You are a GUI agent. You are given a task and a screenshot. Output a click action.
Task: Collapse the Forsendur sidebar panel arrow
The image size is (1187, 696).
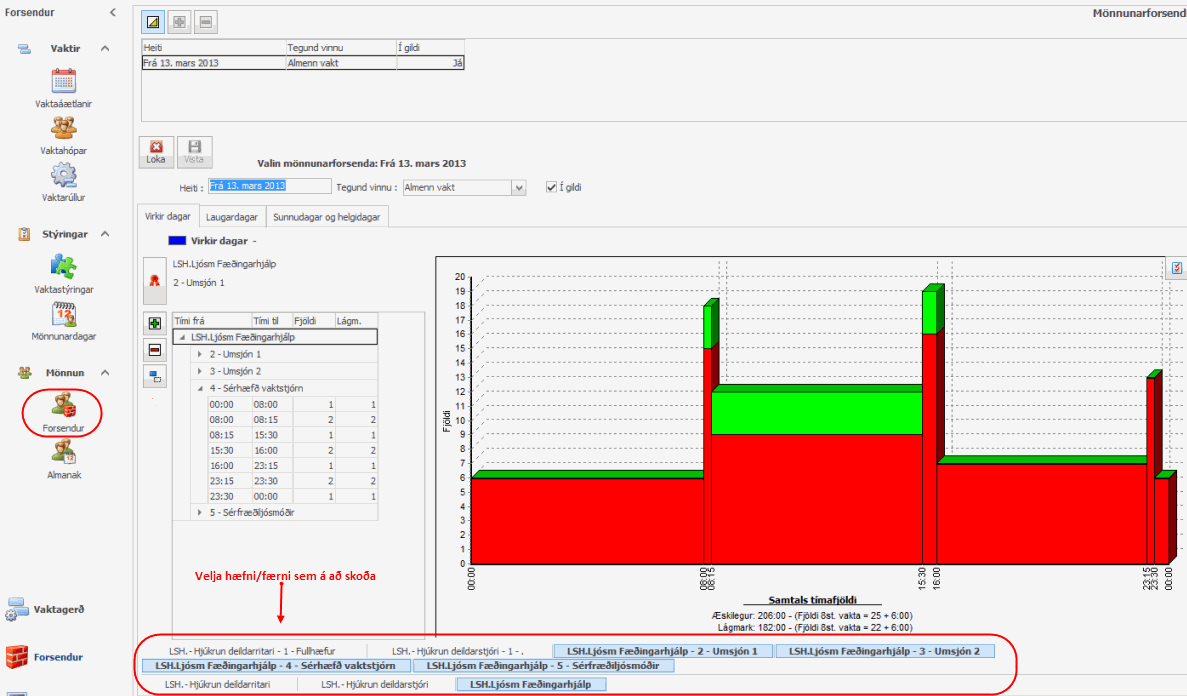(113, 12)
